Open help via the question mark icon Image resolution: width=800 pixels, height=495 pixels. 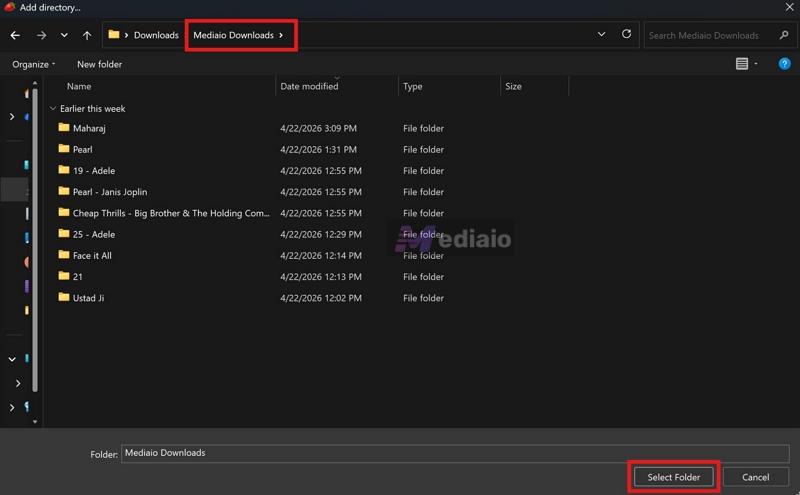tap(784, 64)
